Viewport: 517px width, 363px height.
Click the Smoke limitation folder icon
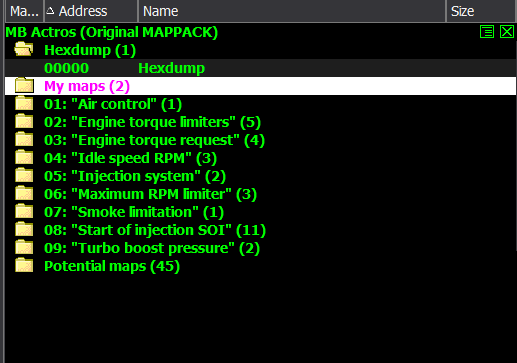pyautogui.click(x=24, y=212)
